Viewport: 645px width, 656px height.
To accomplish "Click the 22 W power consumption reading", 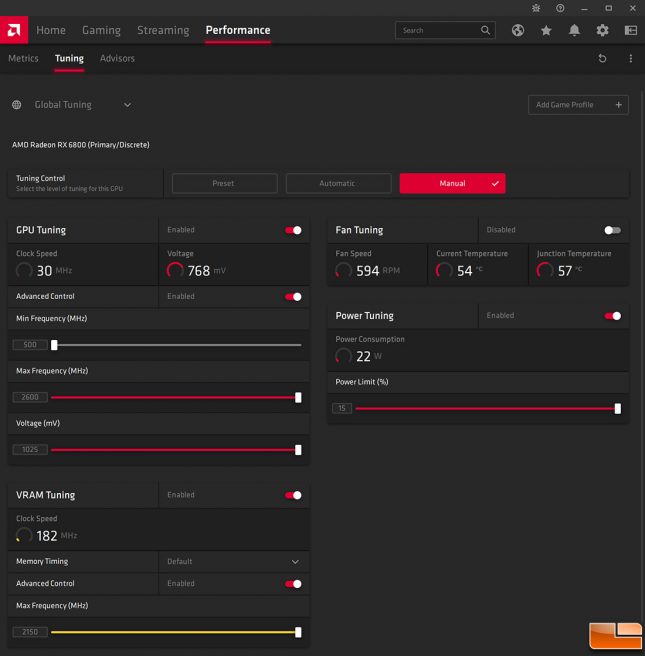I will pyautogui.click(x=369, y=356).
